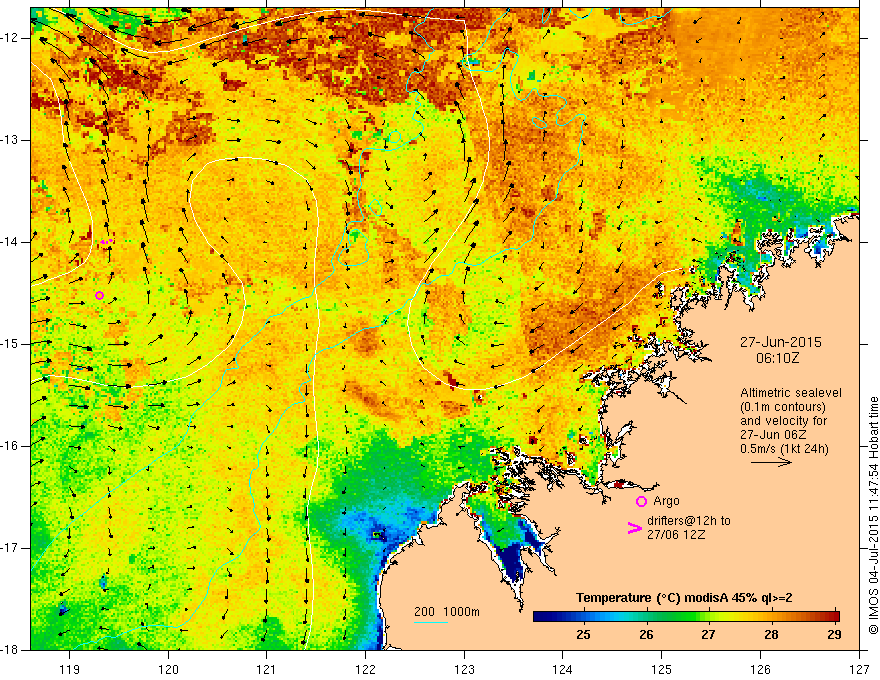Click the magenta drifter arrow legend symbol
The height and width of the screenshot is (680, 880).
coord(634,528)
